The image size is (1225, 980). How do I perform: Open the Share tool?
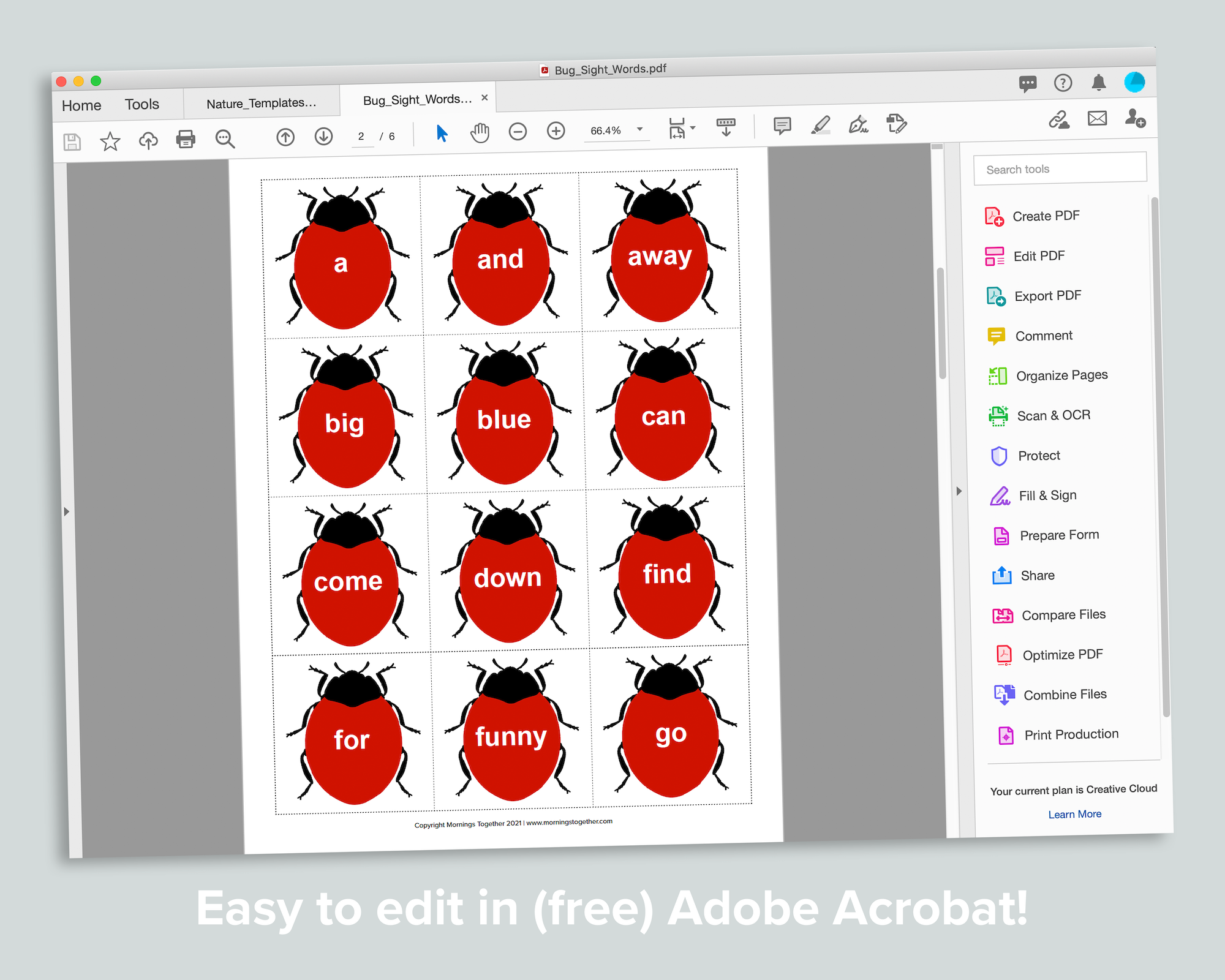(1023, 575)
